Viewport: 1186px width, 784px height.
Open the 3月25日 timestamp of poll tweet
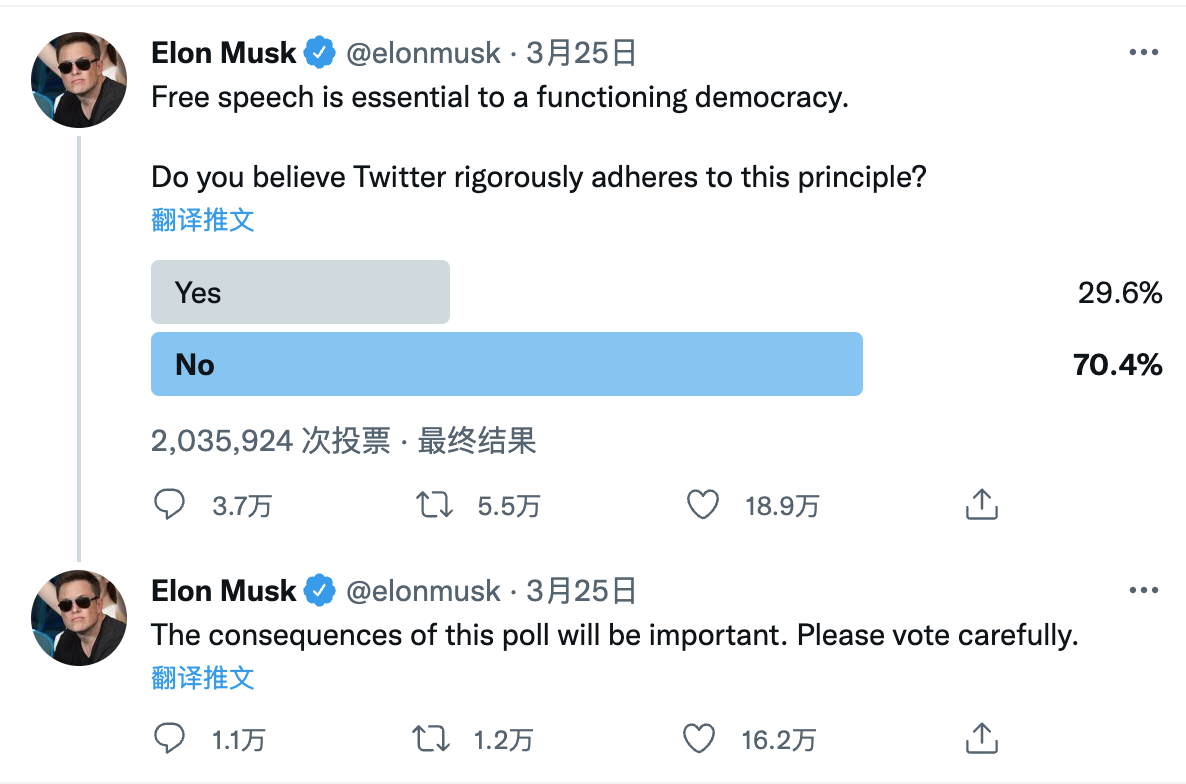(x=581, y=53)
